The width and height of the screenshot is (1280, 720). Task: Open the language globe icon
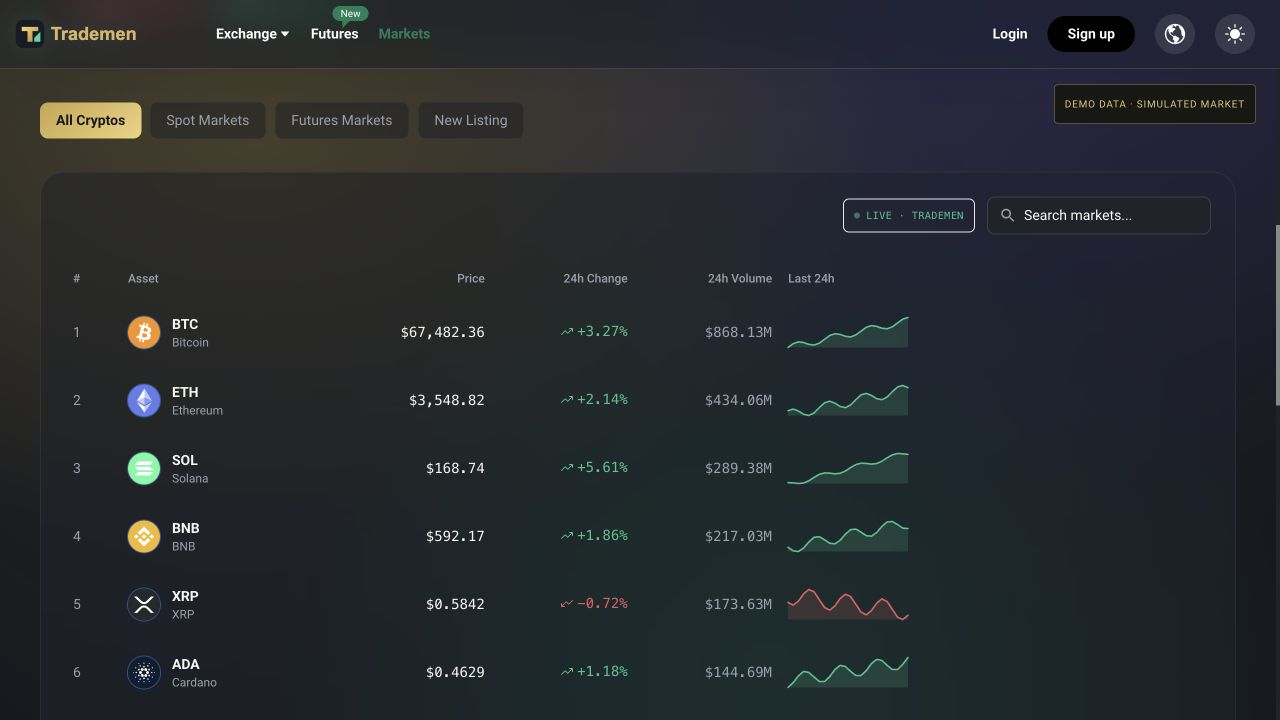[x=1175, y=34]
